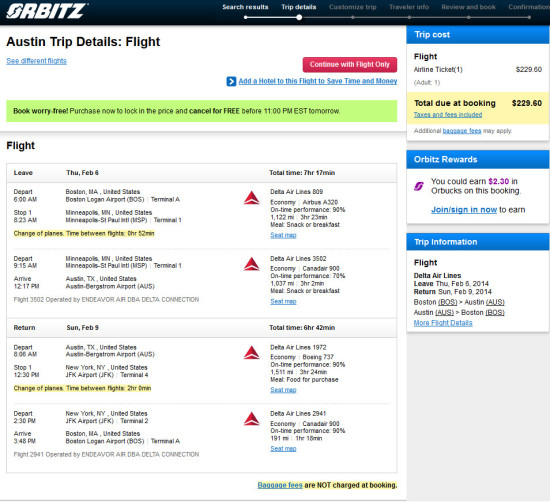Click Join/sign in now link
The height and width of the screenshot is (502, 550).
click(464, 210)
